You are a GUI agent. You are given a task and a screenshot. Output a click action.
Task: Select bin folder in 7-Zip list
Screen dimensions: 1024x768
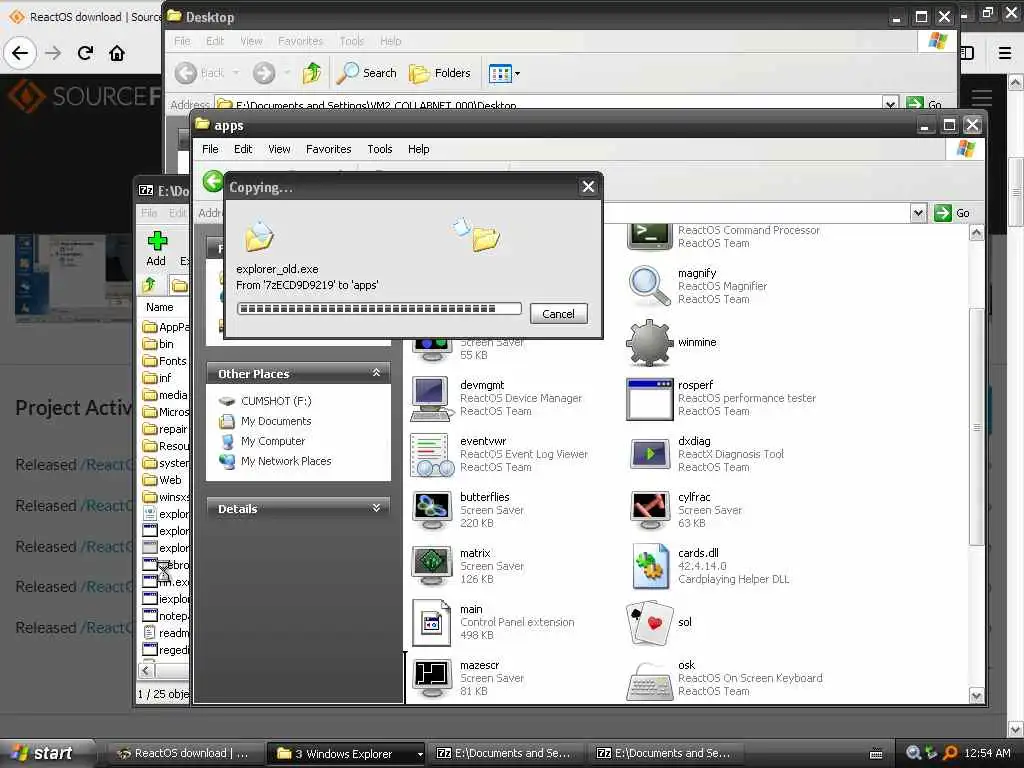pyautogui.click(x=159, y=344)
